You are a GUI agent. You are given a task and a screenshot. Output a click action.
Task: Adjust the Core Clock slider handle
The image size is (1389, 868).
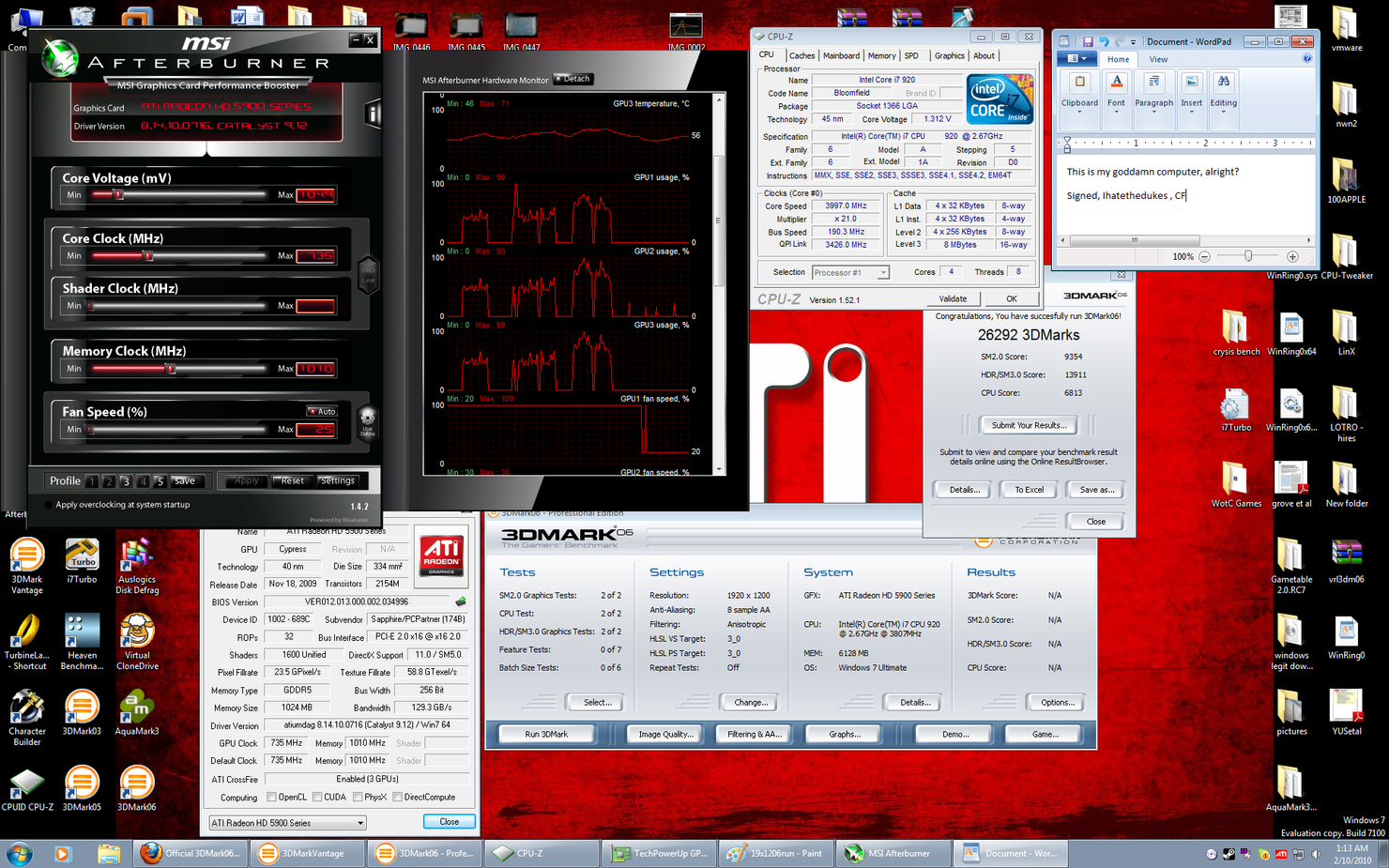pos(147,255)
